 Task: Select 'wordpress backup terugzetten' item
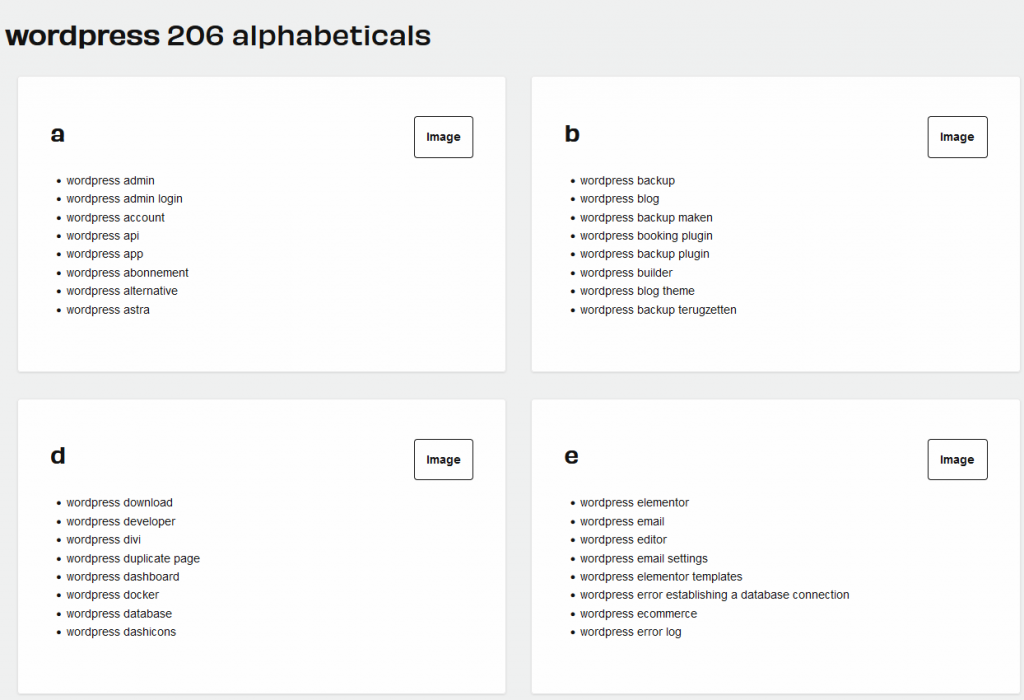pos(658,310)
